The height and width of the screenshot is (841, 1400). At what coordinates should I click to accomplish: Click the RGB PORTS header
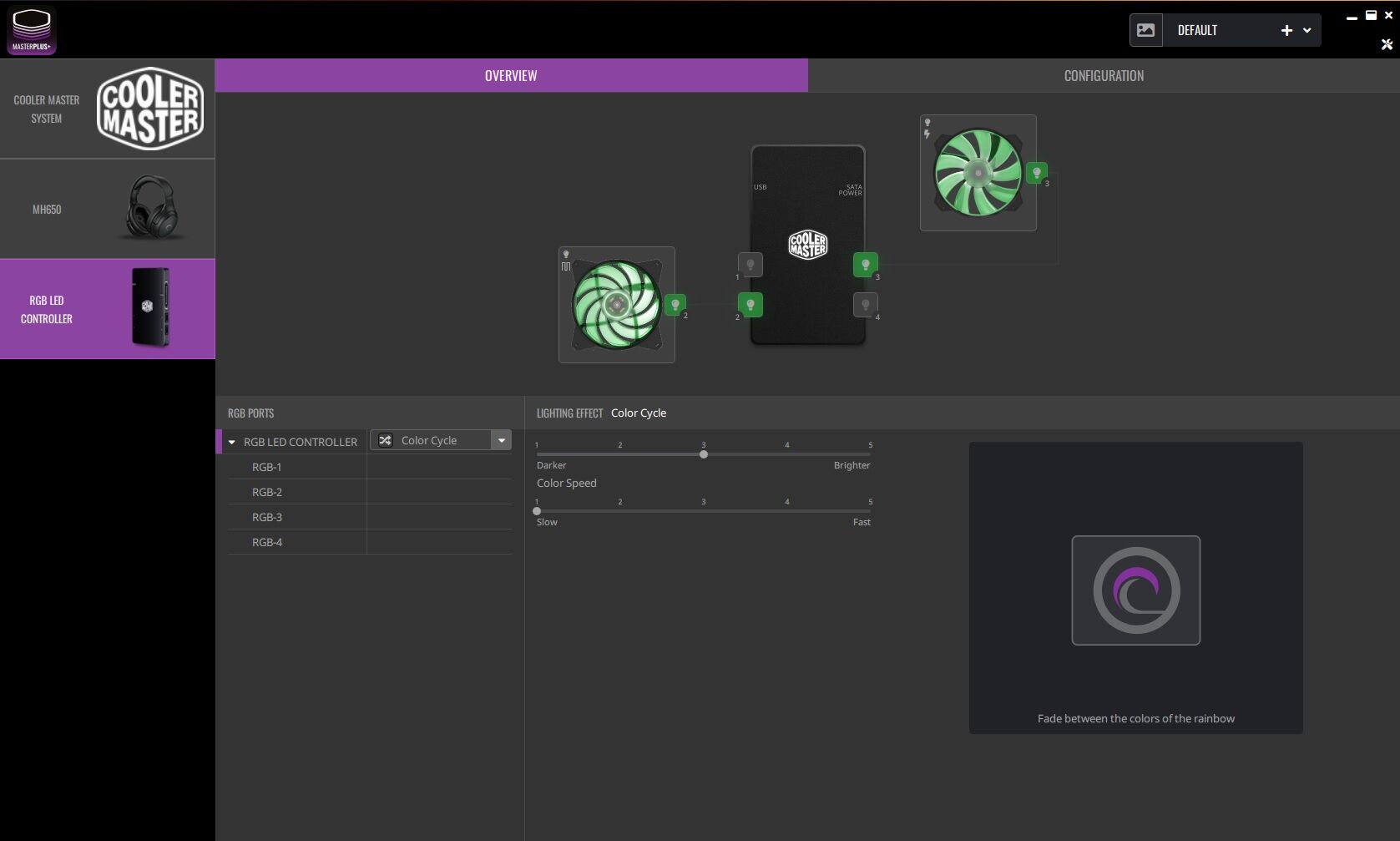click(250, 413)
